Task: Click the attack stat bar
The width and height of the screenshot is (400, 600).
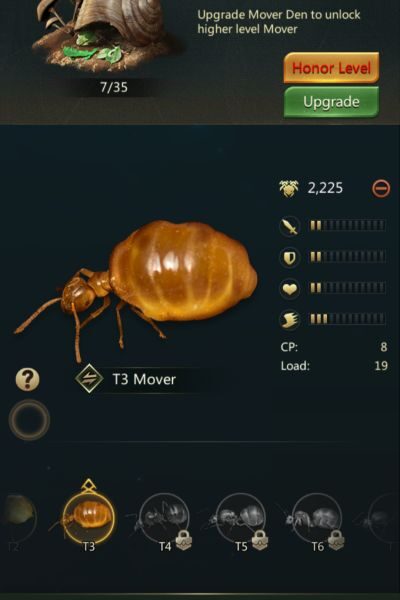Action: tap(347, 226)
